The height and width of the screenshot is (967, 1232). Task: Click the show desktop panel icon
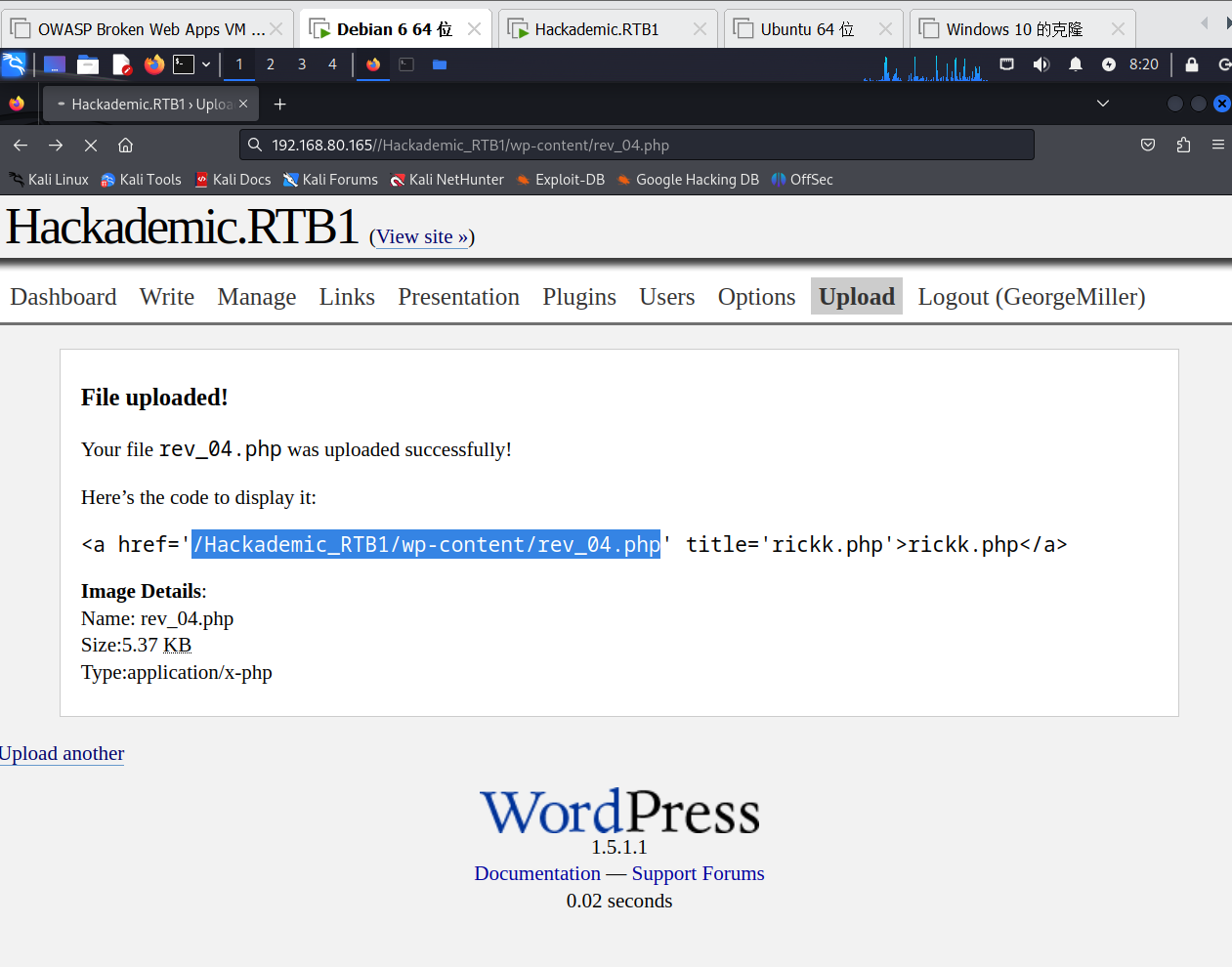click(x=55, y=64)
